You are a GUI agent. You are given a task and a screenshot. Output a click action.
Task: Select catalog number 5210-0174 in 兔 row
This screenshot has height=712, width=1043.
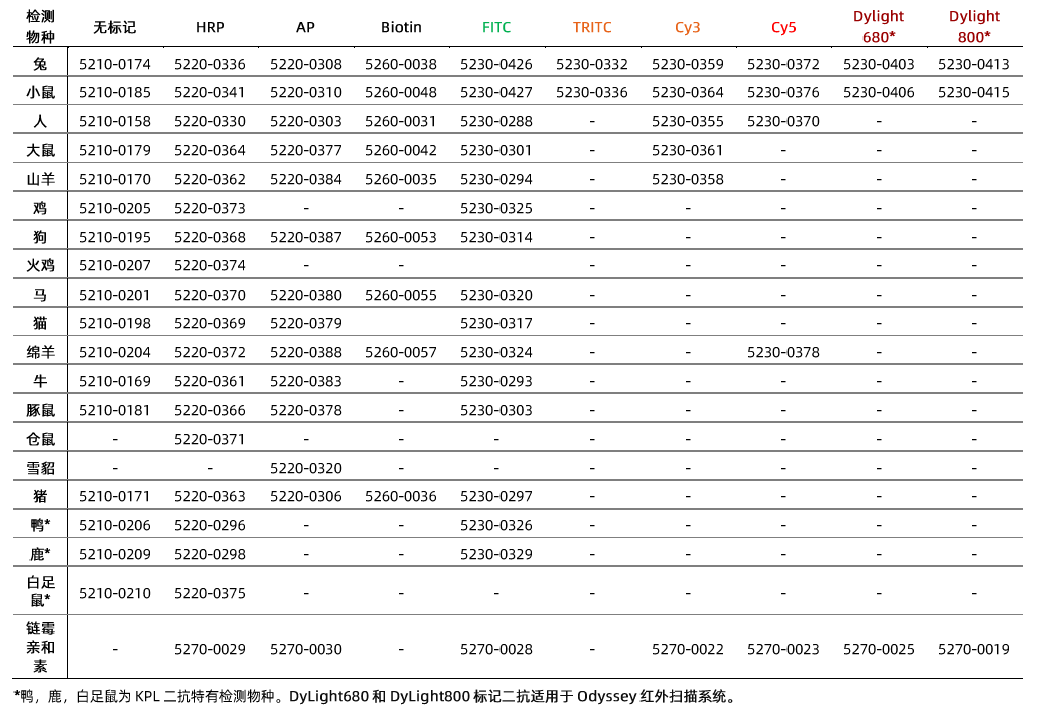[x=115, y=64]
